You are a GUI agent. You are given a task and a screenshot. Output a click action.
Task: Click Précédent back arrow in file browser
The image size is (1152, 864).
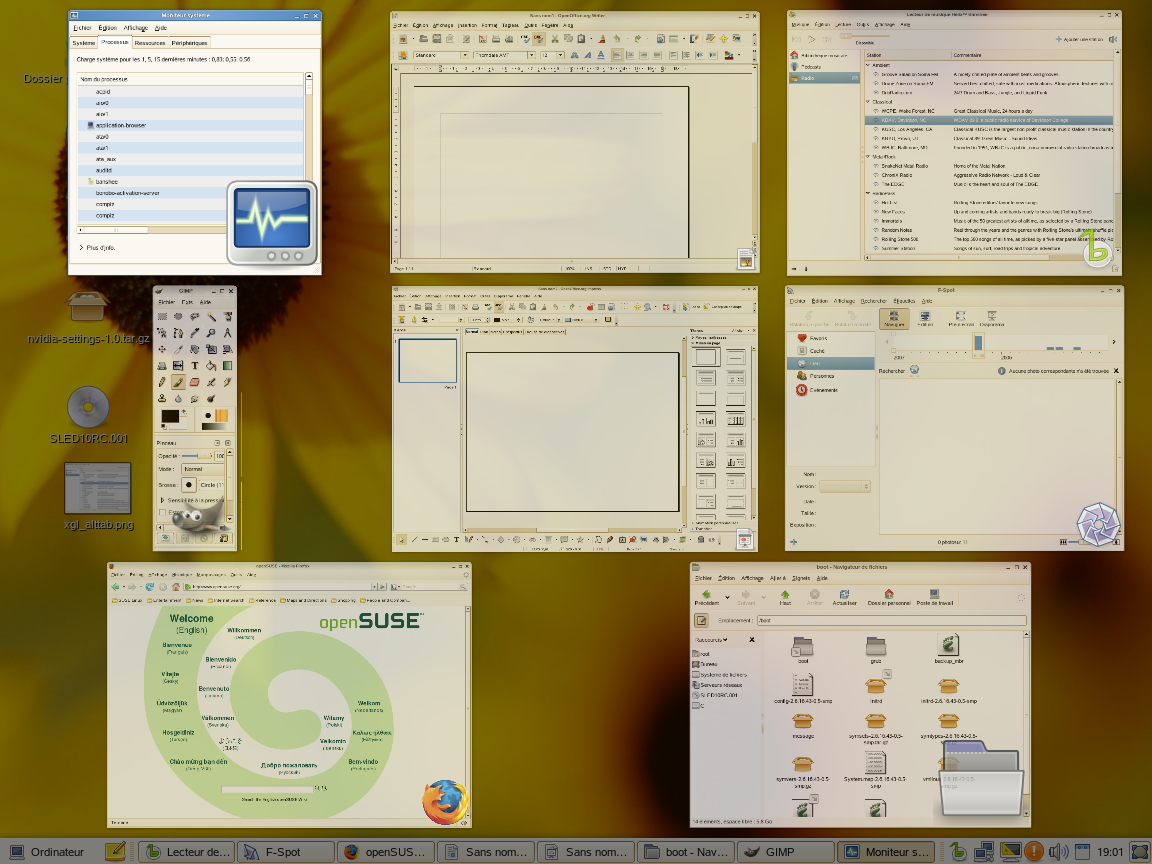tap(707, 597)
